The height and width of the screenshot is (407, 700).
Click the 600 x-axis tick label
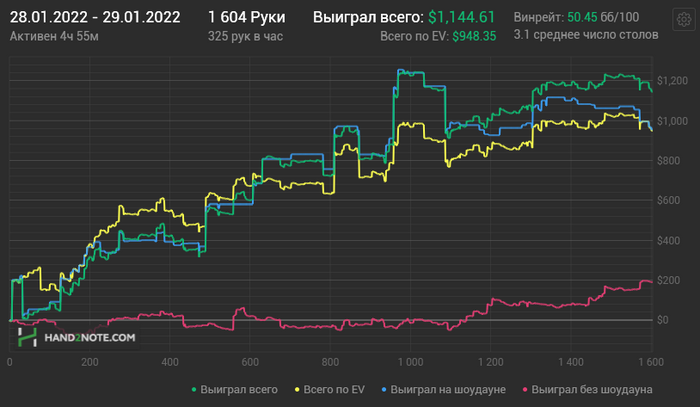coord(250,362)
